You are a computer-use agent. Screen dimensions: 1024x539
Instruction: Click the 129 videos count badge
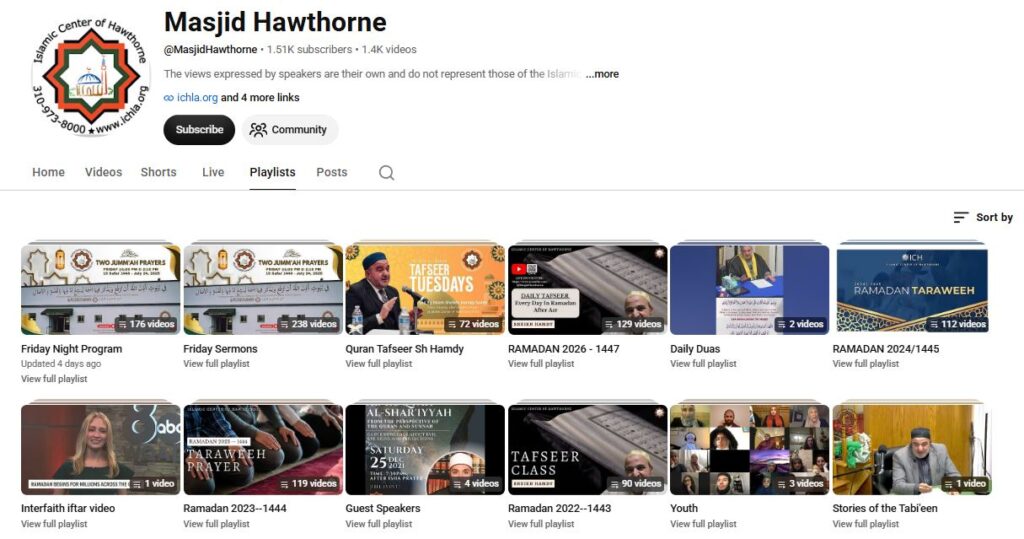[x=632, y=324]
